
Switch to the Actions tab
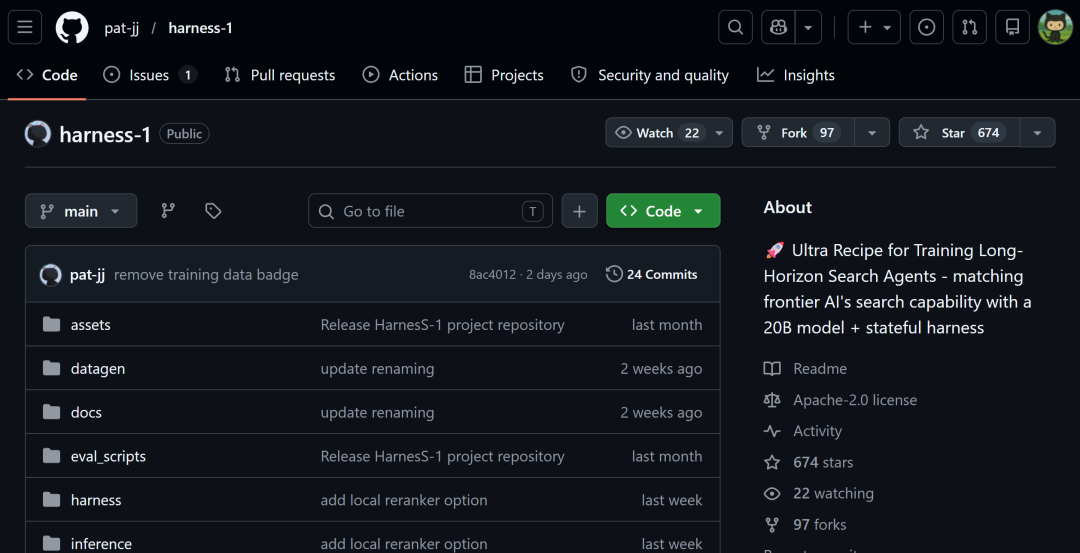click(x=400, y=75)
